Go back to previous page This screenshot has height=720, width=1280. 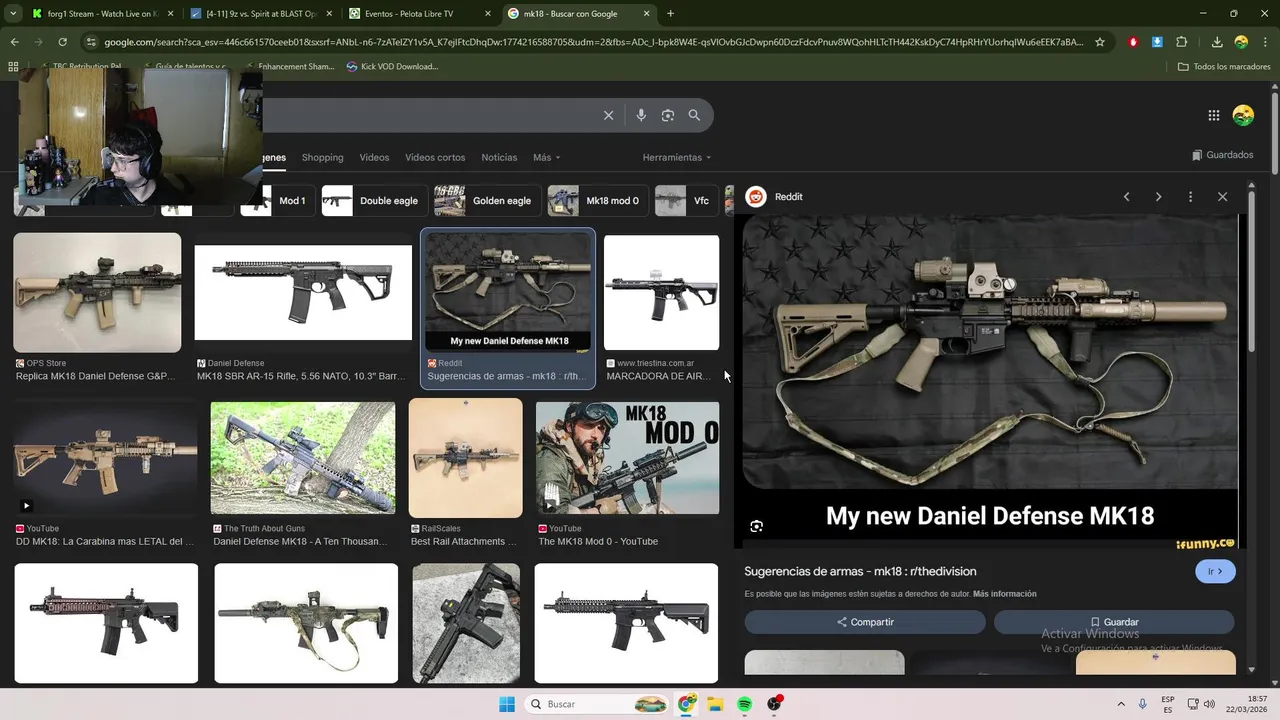coord(14,42)
